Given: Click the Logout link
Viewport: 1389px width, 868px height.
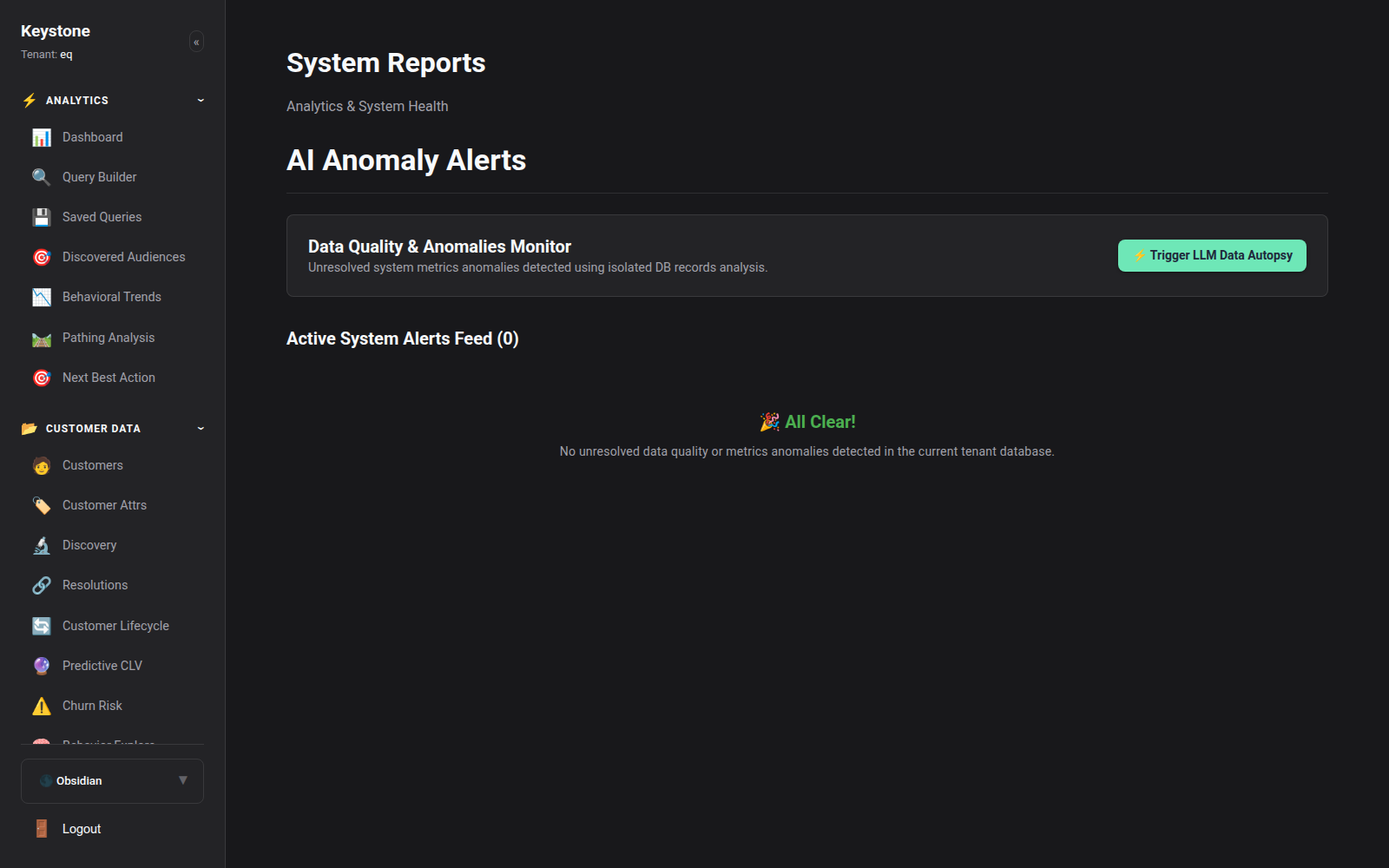Looking at the screenshot, I should (x=82, y=829).
